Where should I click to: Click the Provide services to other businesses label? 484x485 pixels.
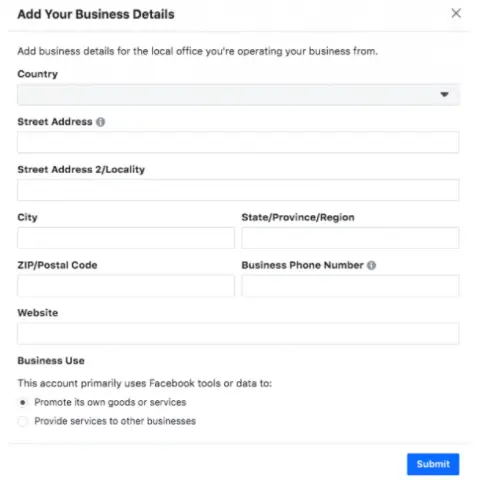click(115, 421)
